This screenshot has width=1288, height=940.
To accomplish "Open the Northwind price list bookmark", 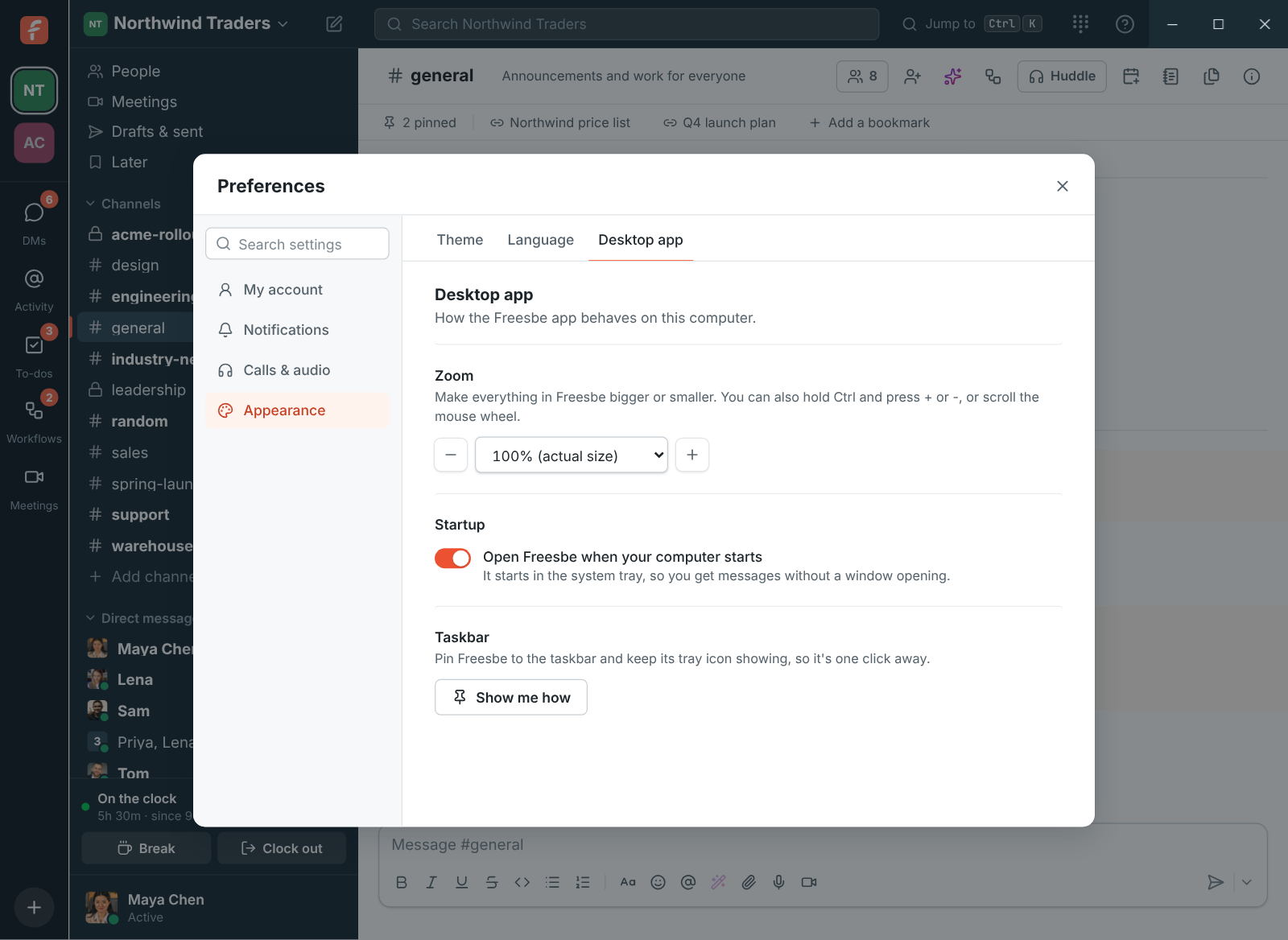I will click(560, 122).
